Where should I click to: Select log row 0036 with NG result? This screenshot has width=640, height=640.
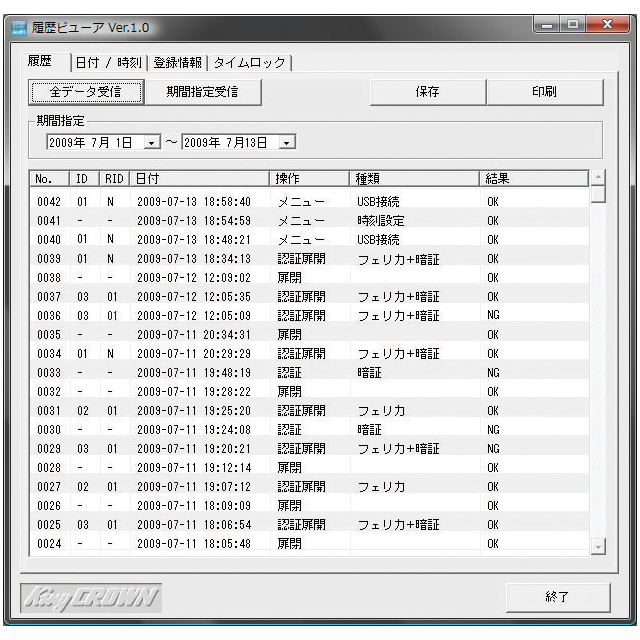(300, 315)
